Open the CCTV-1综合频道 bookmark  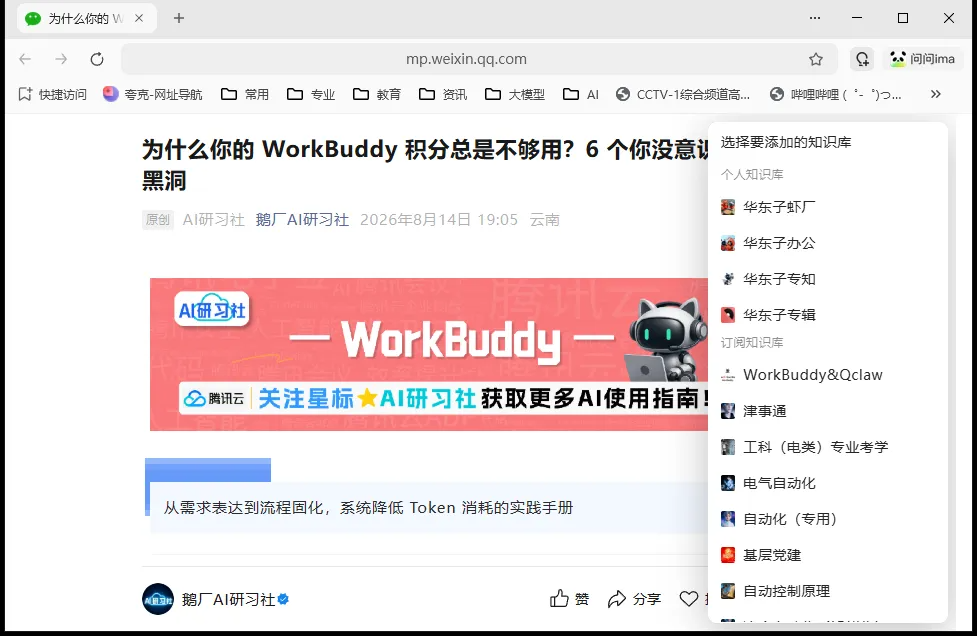click(683, 94)
